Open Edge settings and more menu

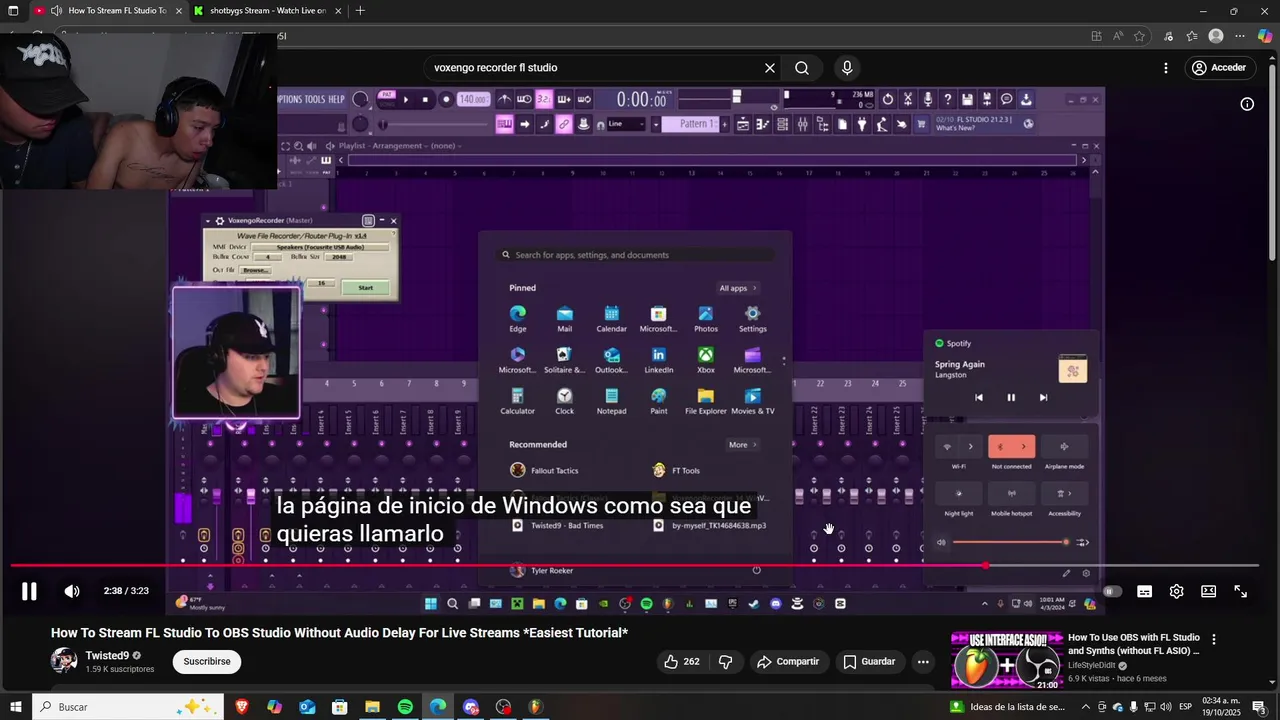[x=1240, y=36]
